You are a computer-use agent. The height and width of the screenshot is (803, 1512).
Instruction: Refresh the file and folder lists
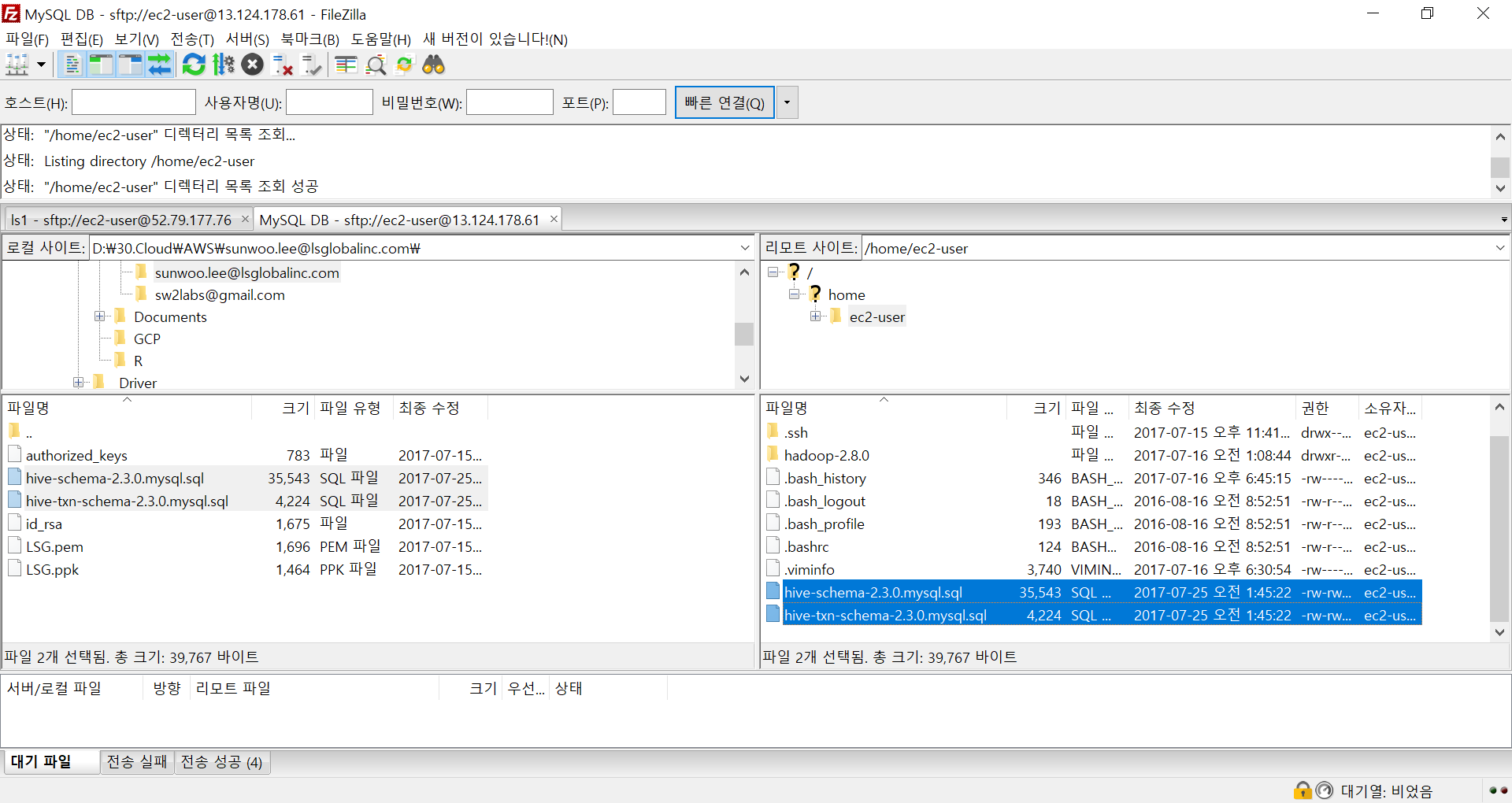point(194,65)
